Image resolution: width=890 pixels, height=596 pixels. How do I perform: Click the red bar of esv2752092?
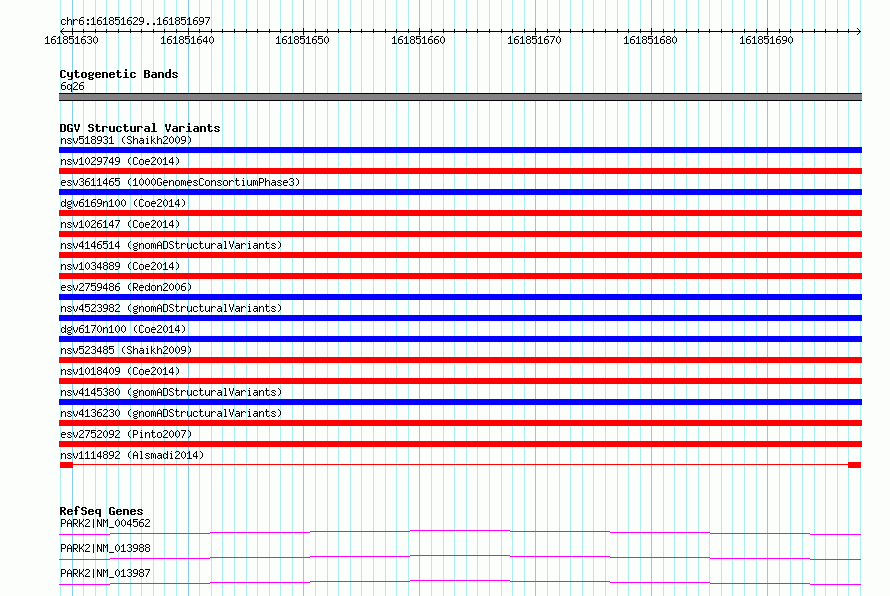tap(460, 444)
